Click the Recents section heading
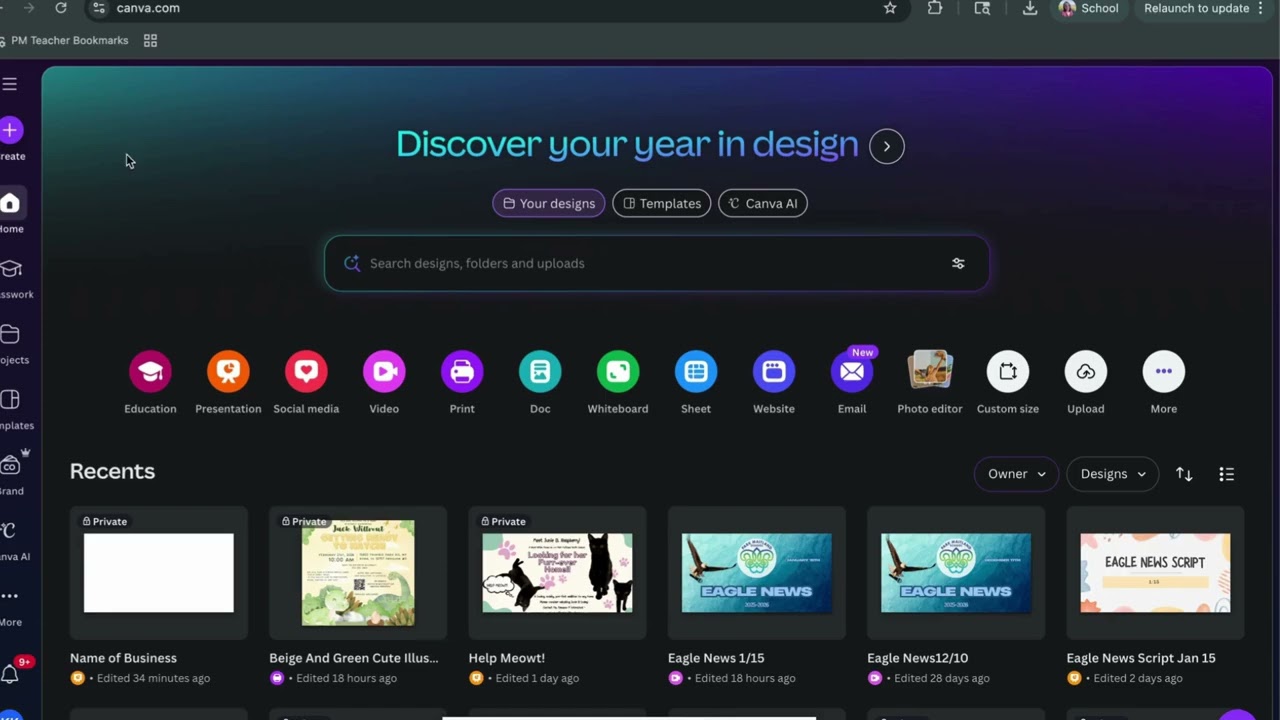This screenshot has width=1280, height=720. 112,471
